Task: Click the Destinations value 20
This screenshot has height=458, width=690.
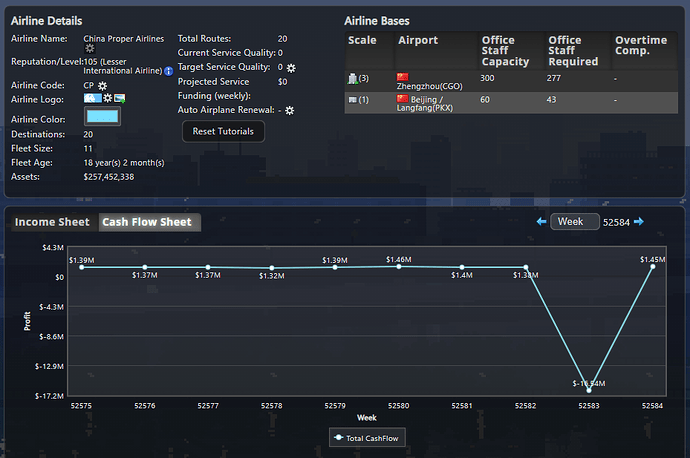Action: click(88, 135)
